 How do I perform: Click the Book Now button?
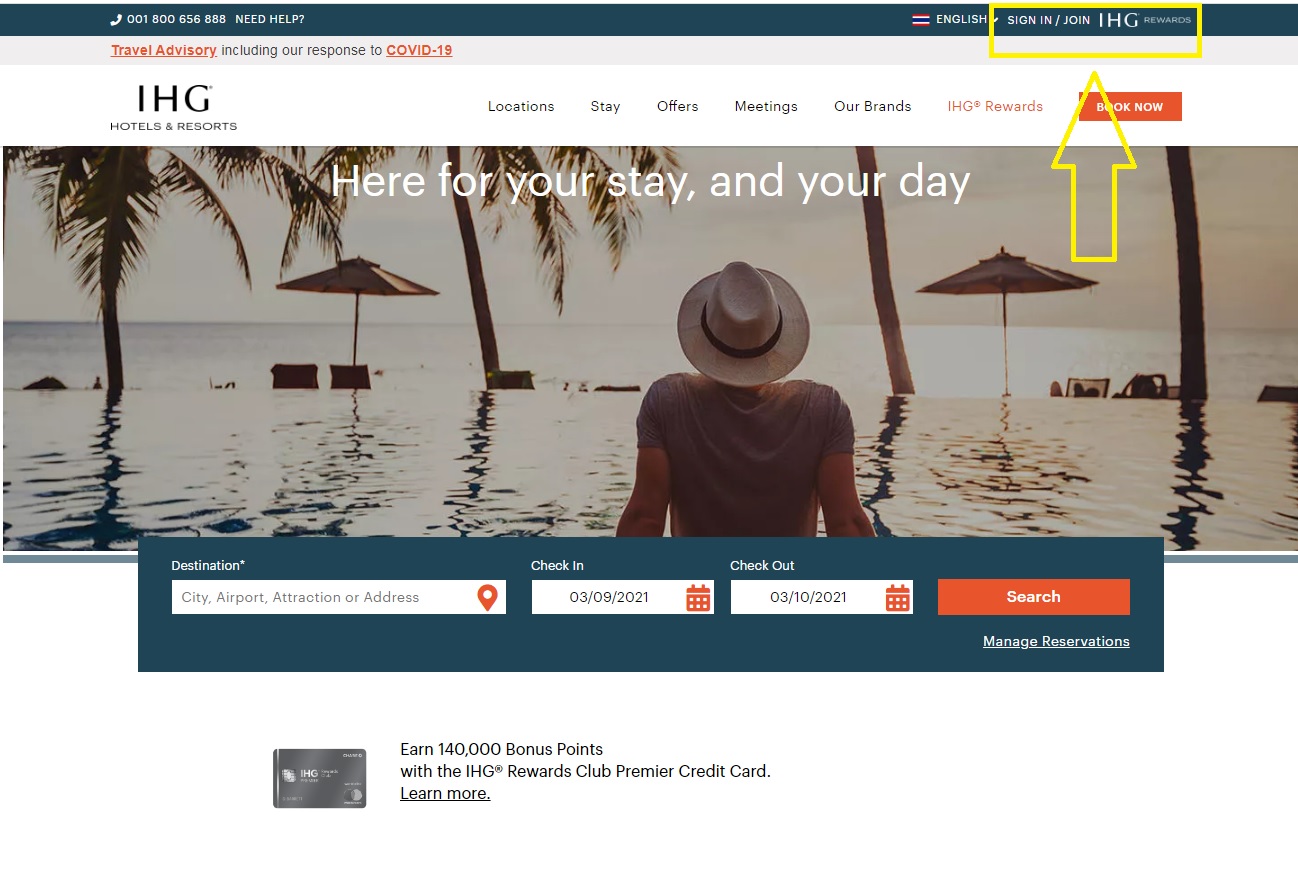(1129, 107)
